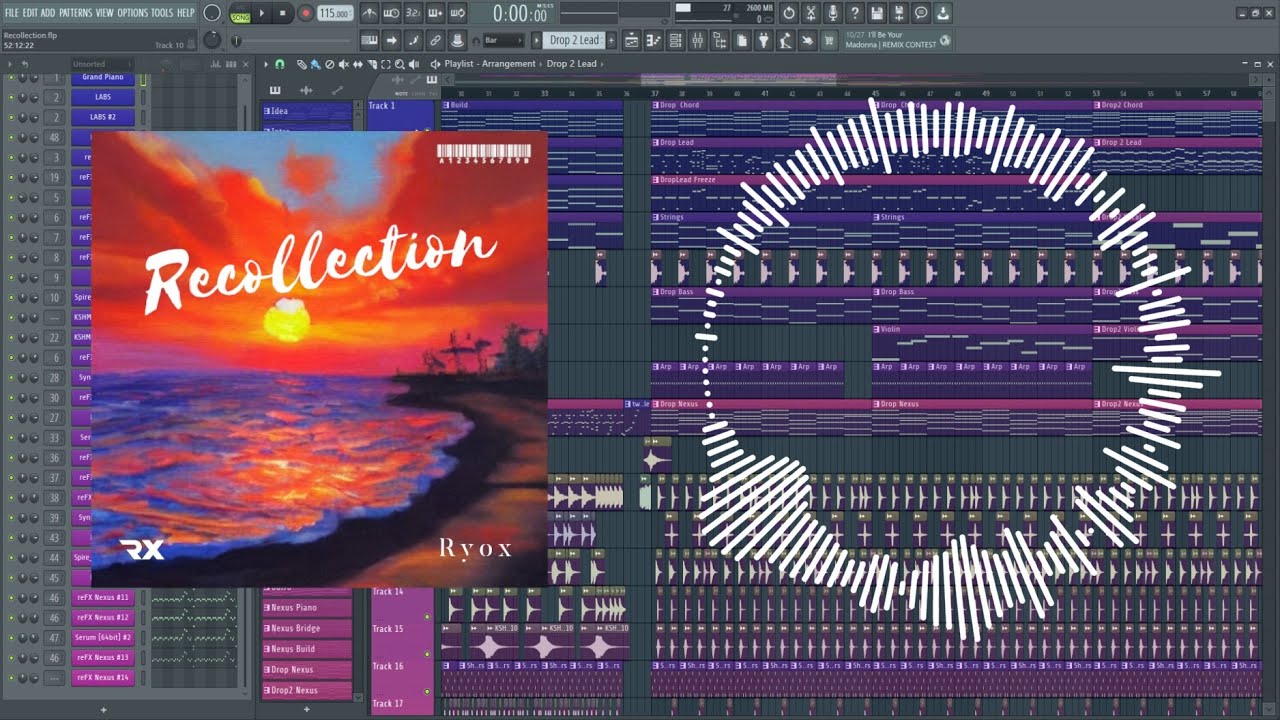
Task: Toggle the 3.2.1 recording countdown
Action: (412, 14)
